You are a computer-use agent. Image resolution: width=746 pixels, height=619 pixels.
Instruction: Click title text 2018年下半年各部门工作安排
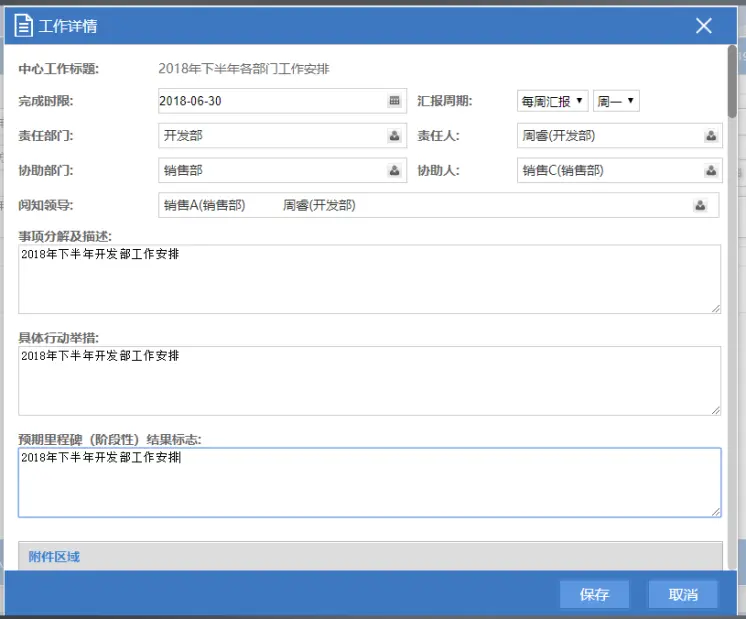pyautogui.click(x=244, y=69)
